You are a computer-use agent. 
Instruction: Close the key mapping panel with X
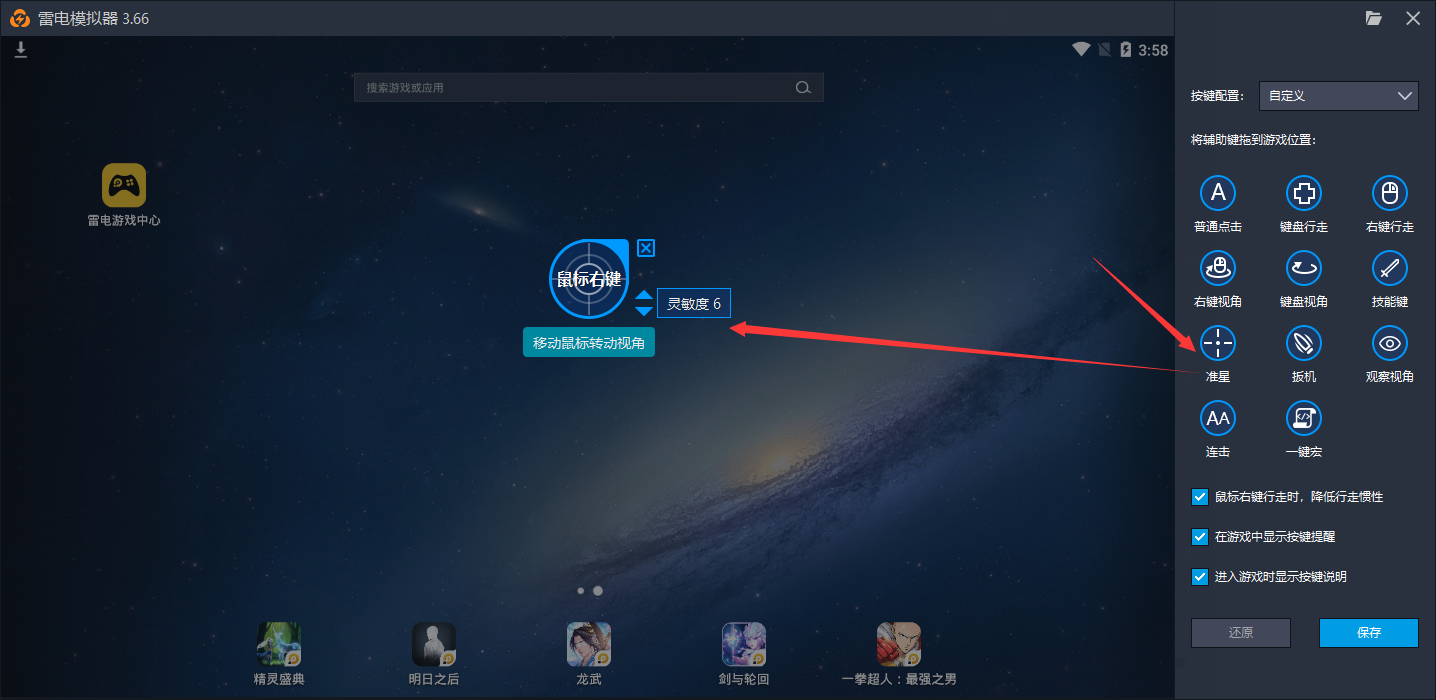1413,18
